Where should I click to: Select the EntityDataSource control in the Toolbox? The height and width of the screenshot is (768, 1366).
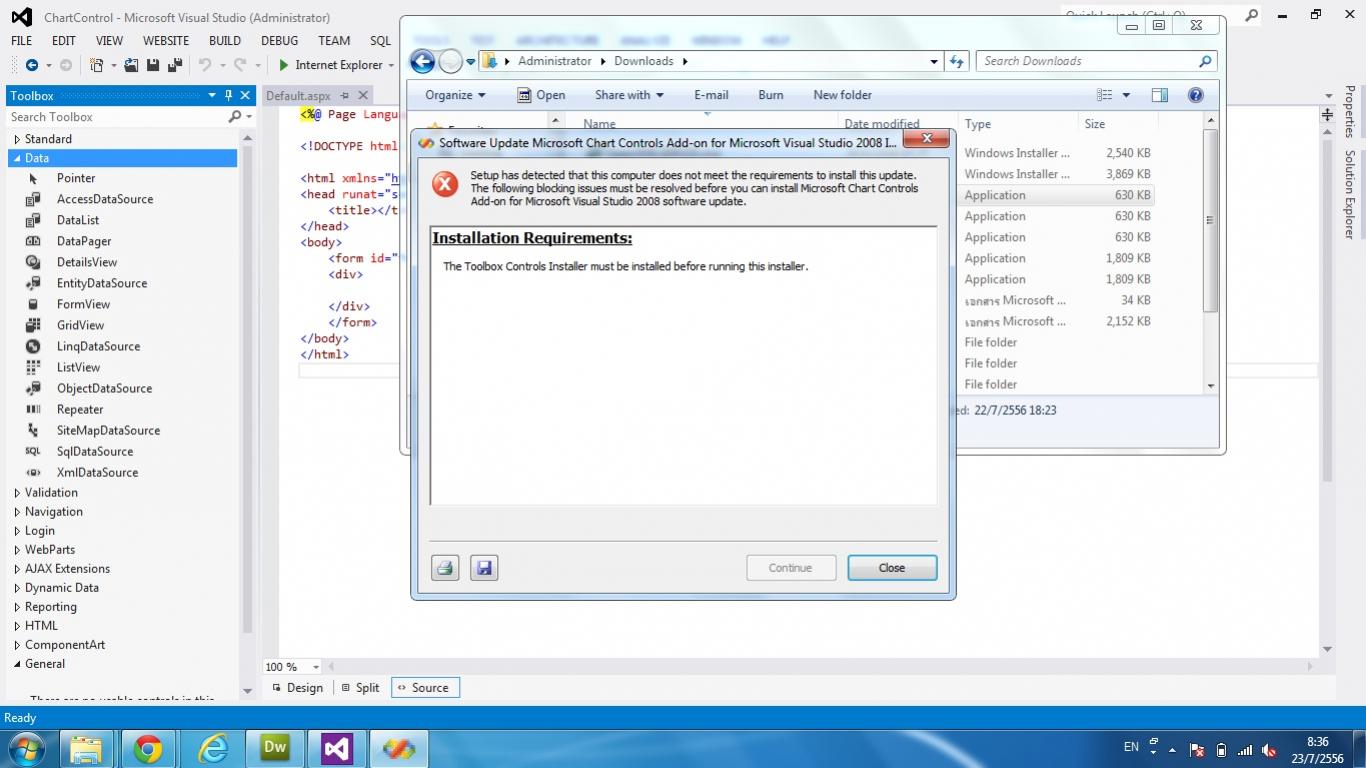[102, 283]
